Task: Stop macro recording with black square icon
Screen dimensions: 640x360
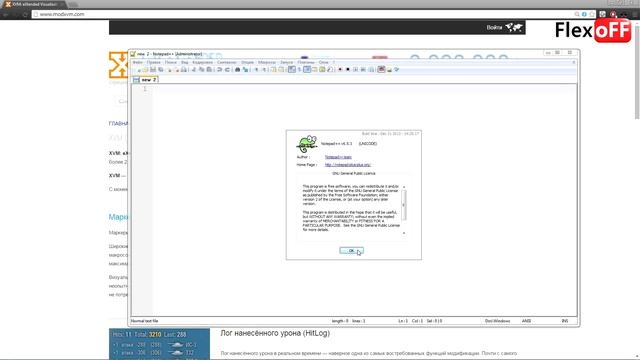Action: [348, 70]
